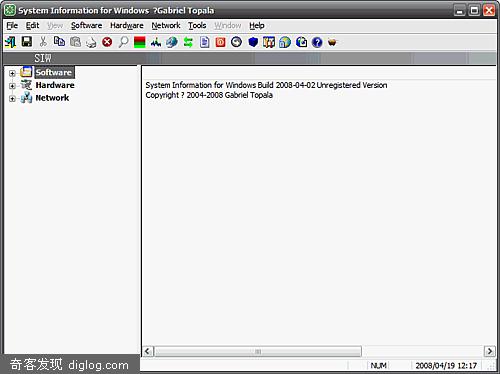The image size is (500, 374).
Task: Click the blue document page icon
Action: (x=204, y=42)
